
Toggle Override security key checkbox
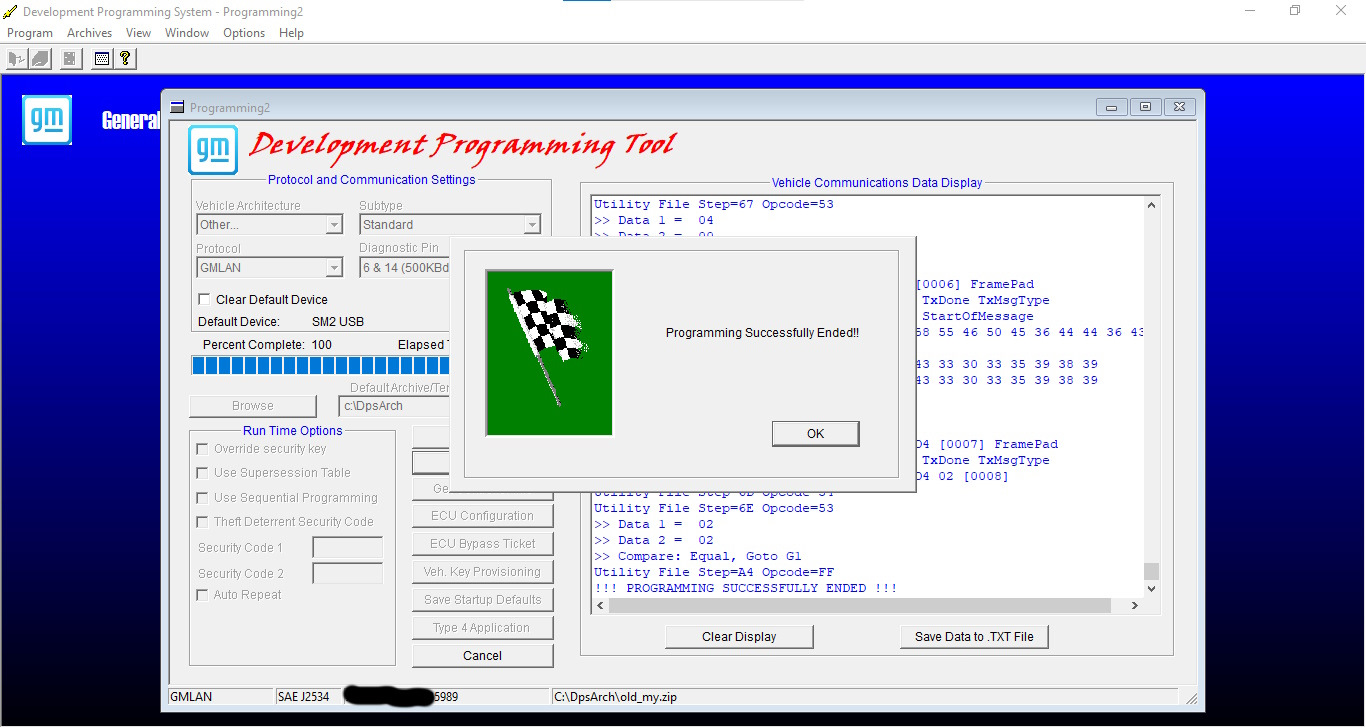click(203, 449)
